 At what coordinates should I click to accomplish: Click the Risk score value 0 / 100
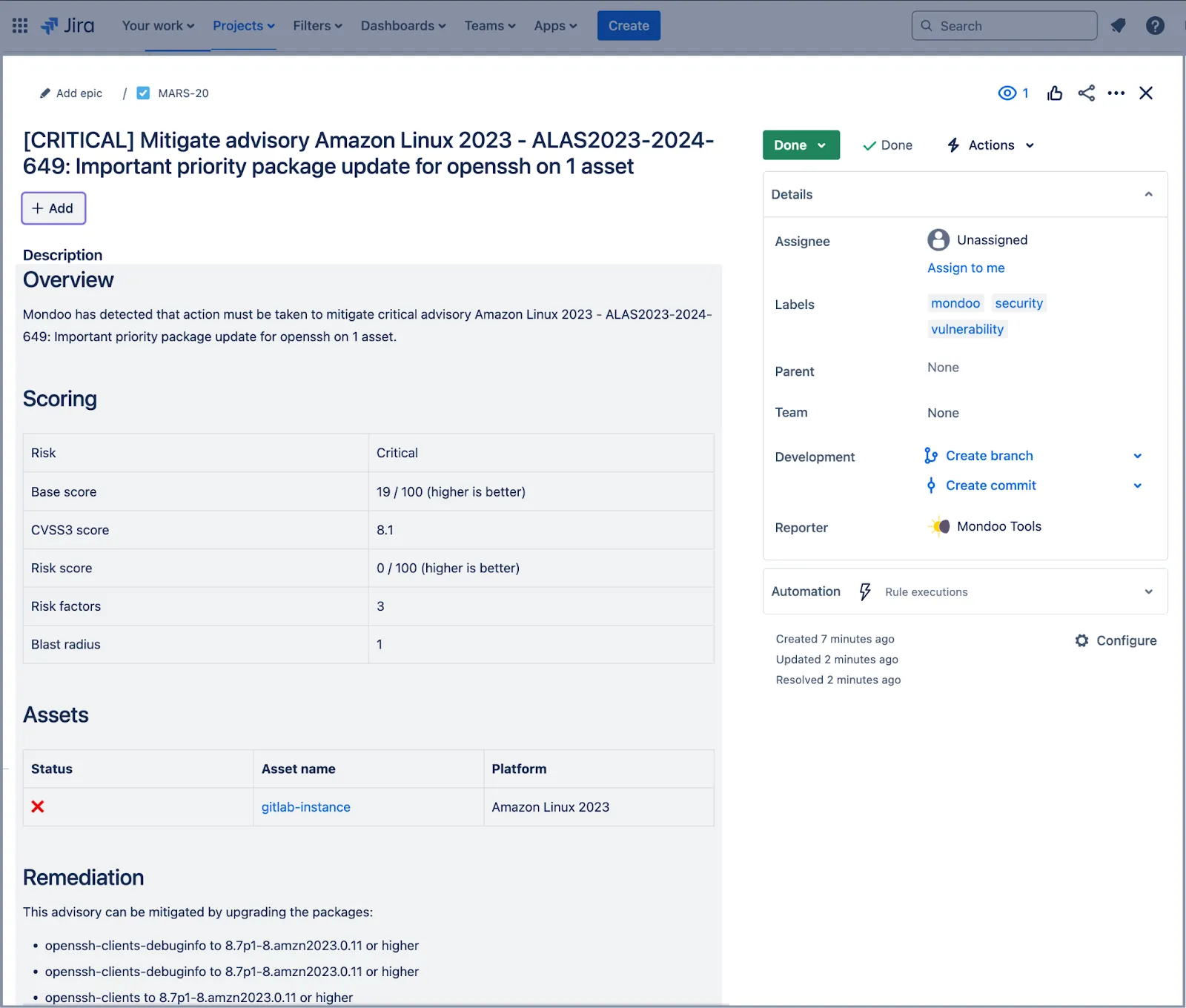[x=448, y=568]
